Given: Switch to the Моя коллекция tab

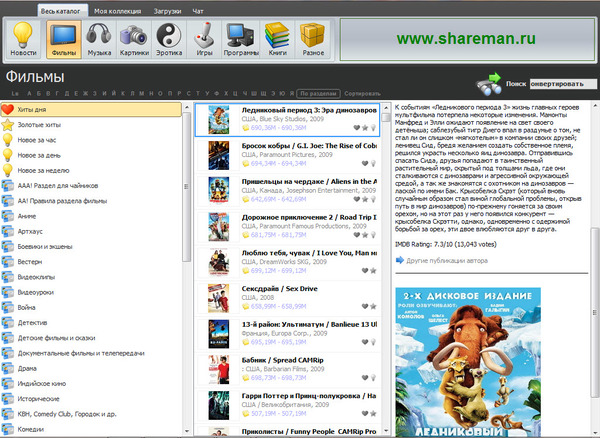Looking at the screenshot, I should [117, 11].
